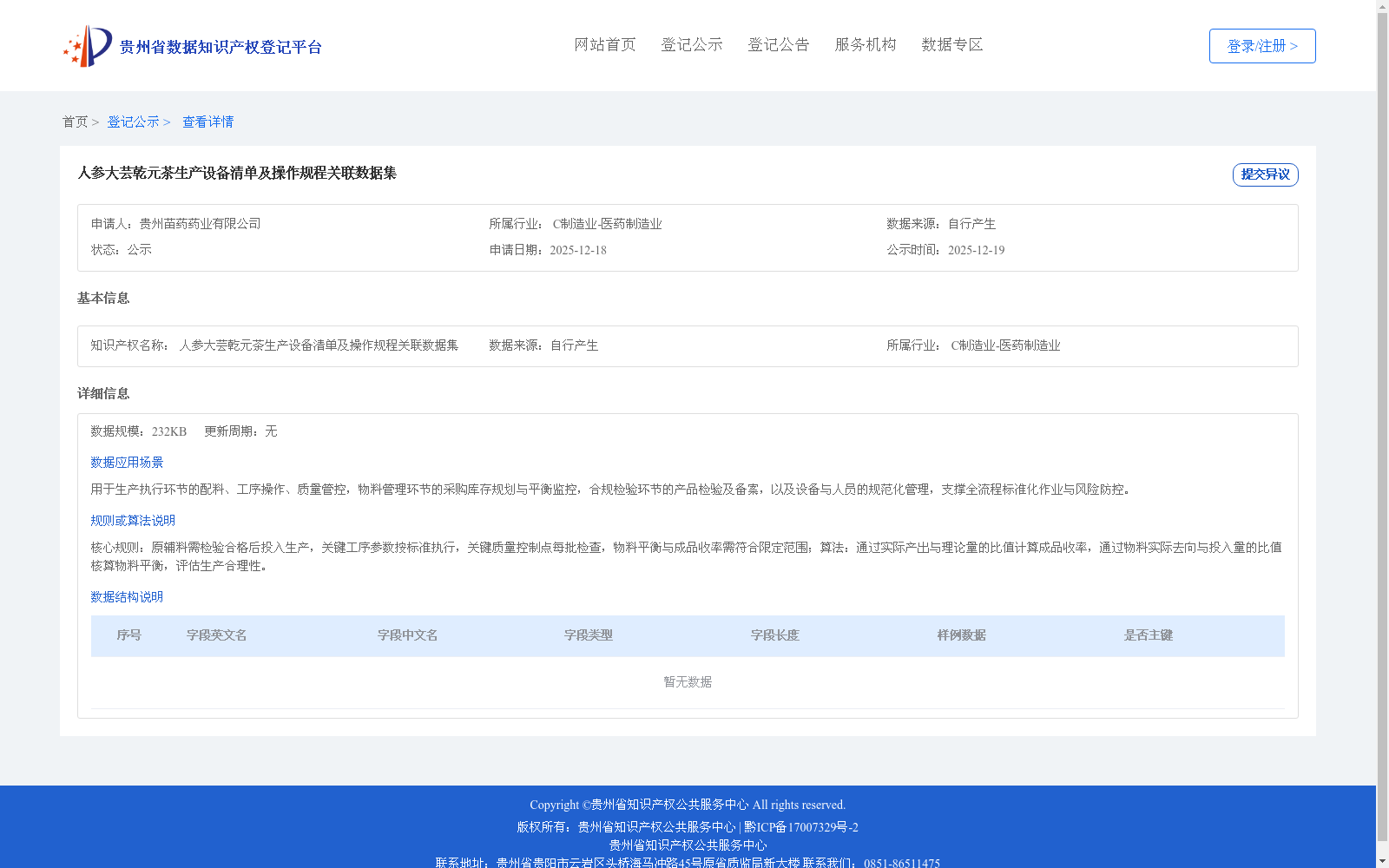The height and width of the screenshot is (868, 1389).
Task: Click the 字段中文名 column header
Action: coord(408,635)
